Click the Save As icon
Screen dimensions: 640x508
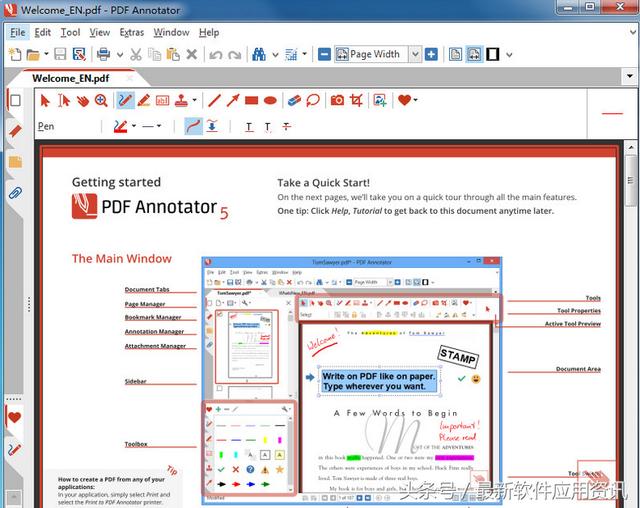click(79, 54)
